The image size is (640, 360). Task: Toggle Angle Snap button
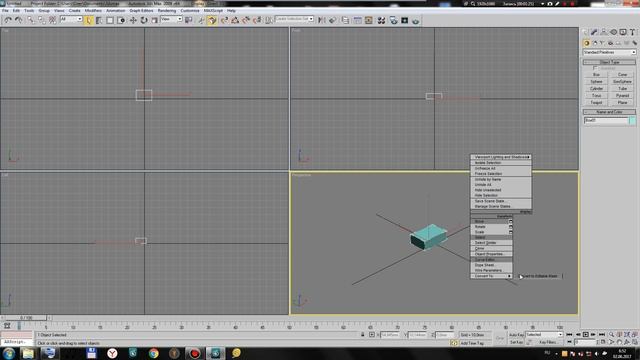click(x=235, y=20)
